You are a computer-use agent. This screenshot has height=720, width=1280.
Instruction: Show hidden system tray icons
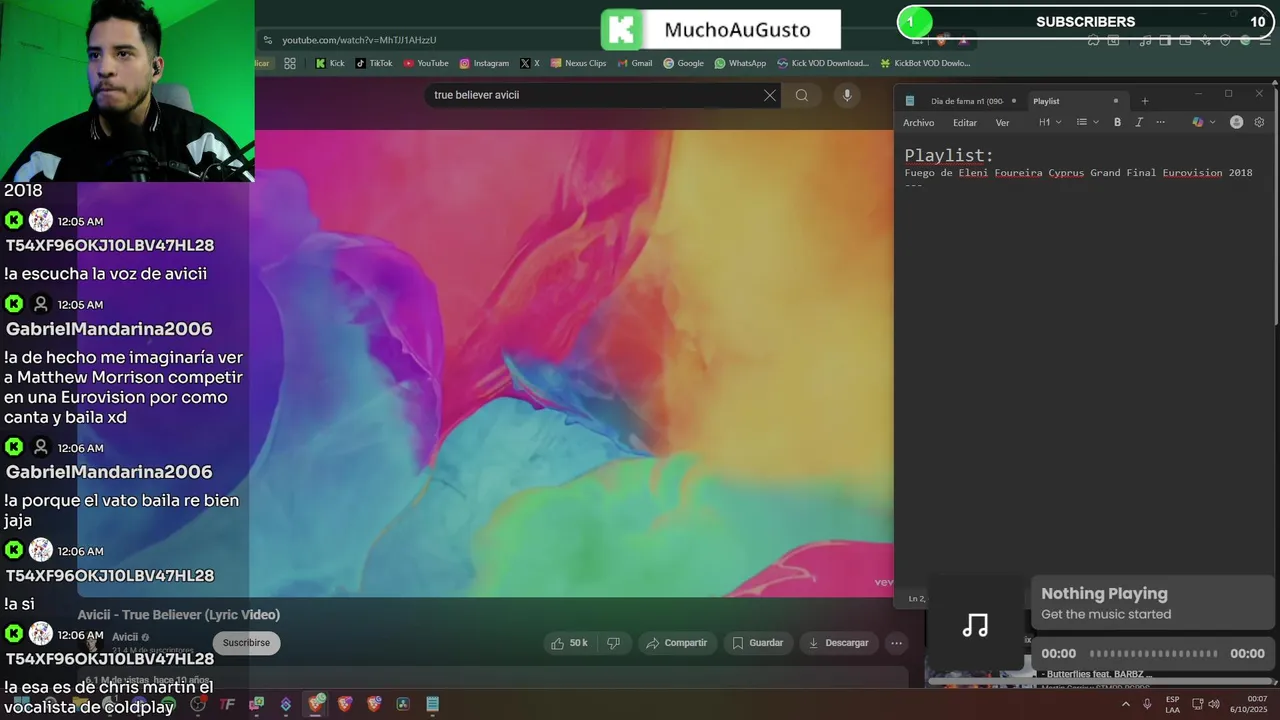coord(1125,704)
